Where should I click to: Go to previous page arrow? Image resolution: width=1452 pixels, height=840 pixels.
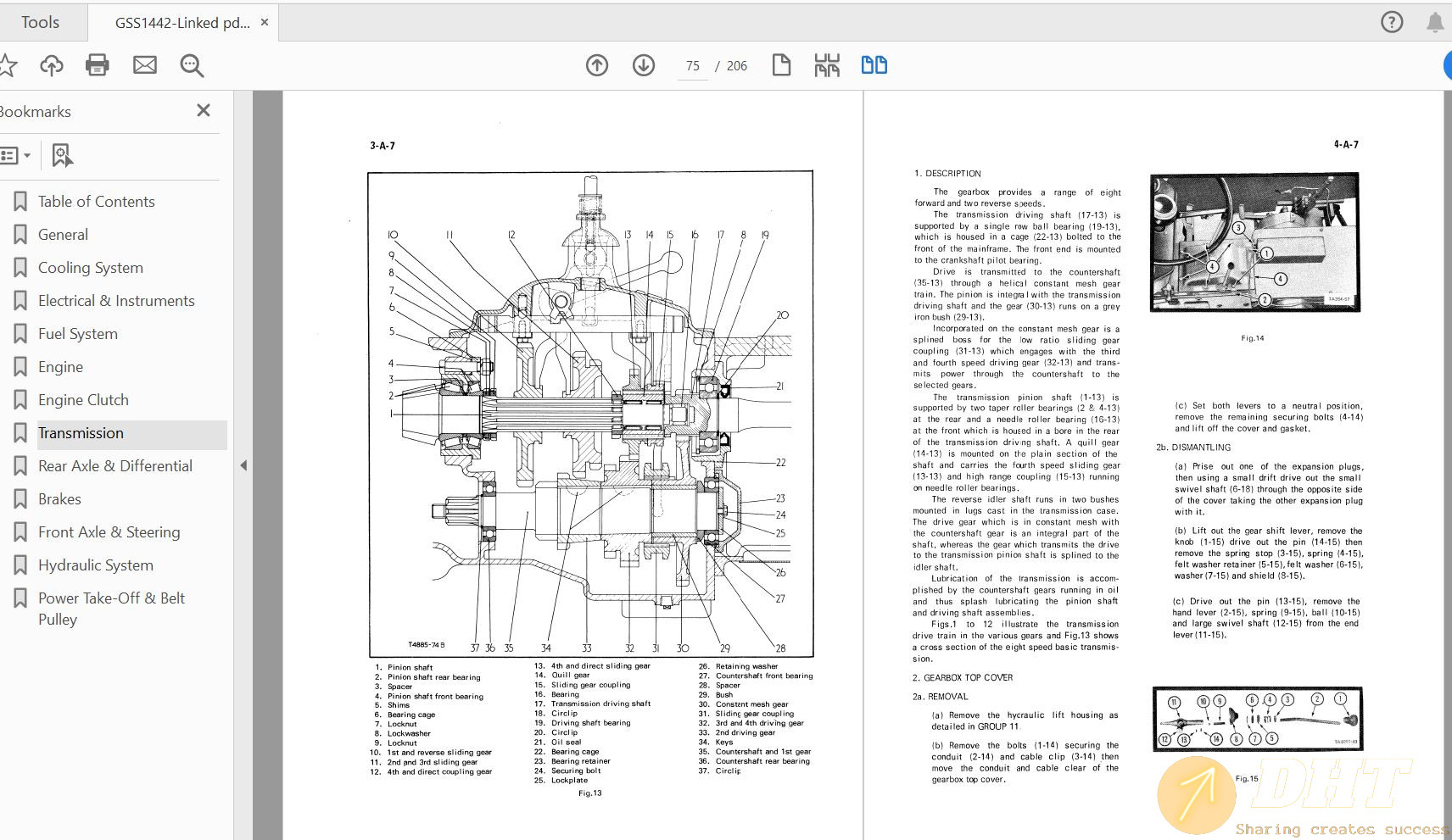pos(597,65)
